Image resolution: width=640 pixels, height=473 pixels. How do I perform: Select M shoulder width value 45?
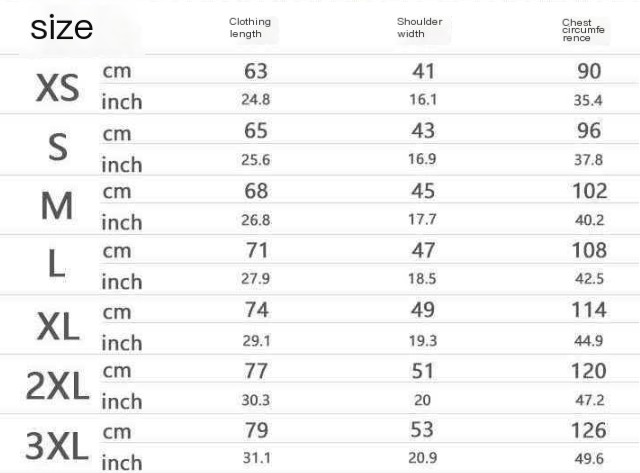[424, 191]
